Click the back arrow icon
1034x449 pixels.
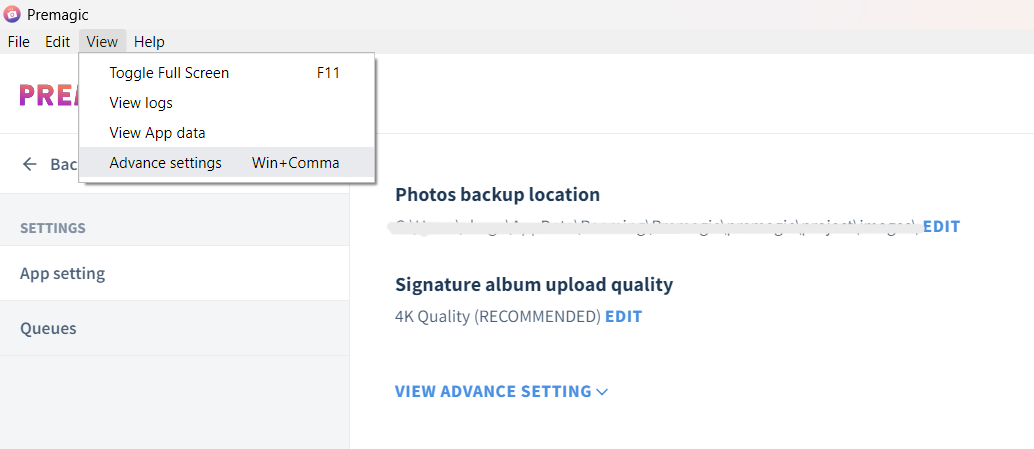[30, 164]
